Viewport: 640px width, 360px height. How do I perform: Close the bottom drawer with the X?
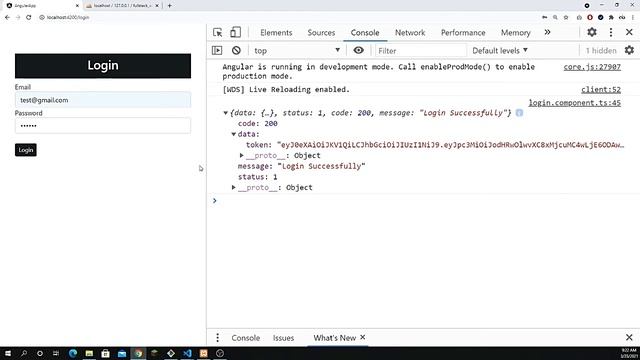pyautogui.click(x=629, y=338)
